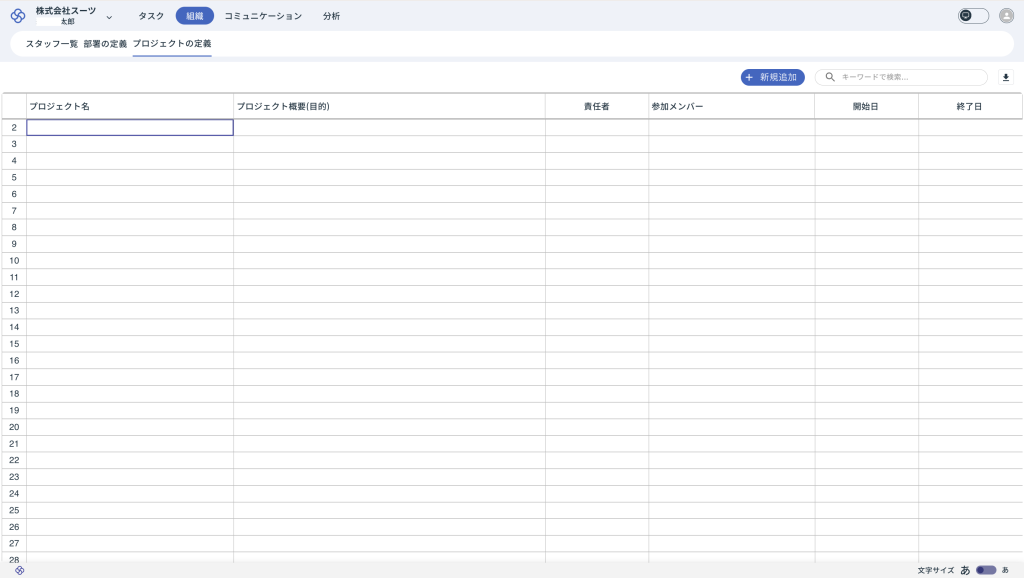Screen dimensions: 1024x578
Task: Click the large あ text size icon
Action: click(965, 570)
